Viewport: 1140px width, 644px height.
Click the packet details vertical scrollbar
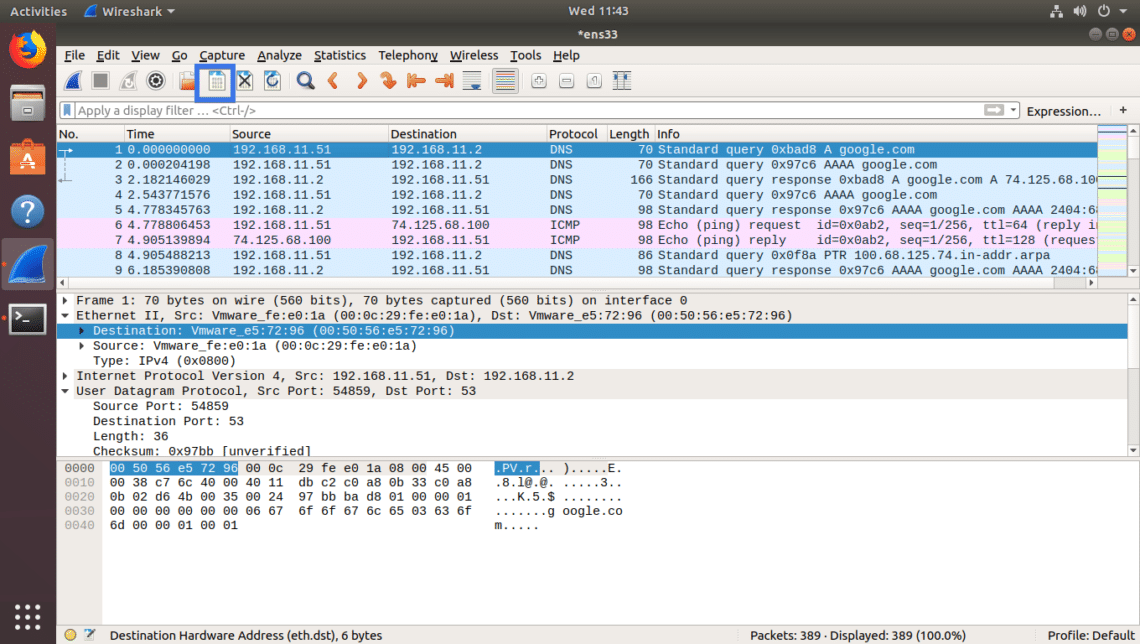pos(1133,375)
